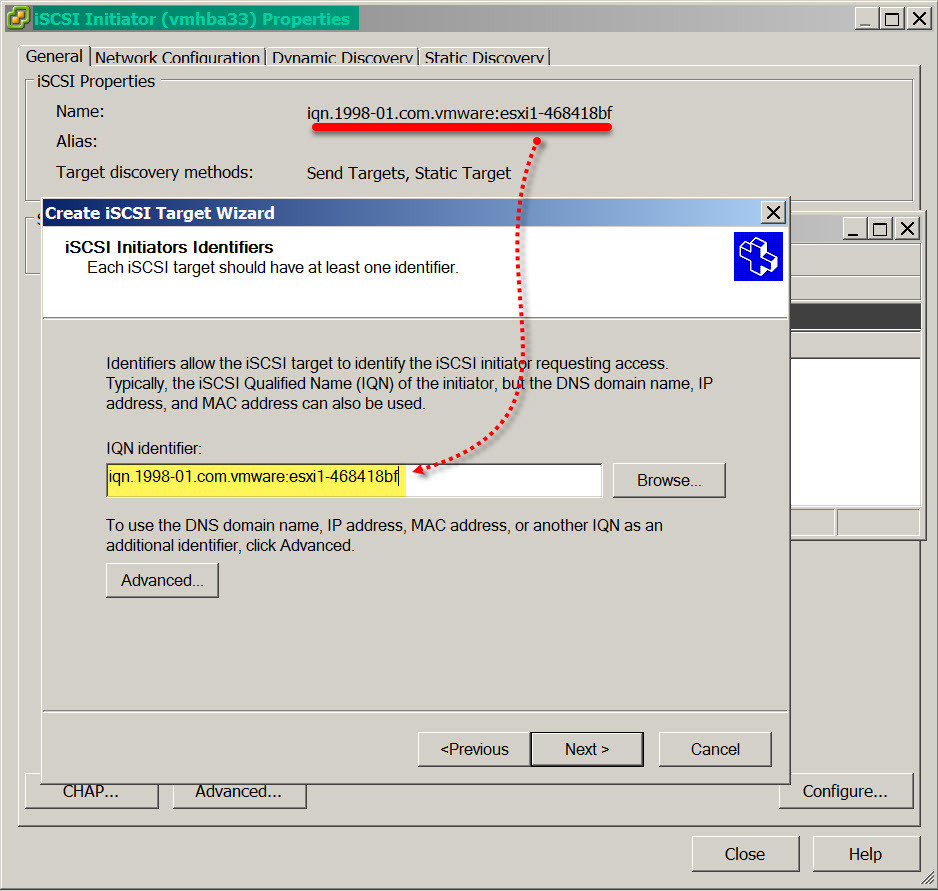Click the 'iSCSI Initiators Identifiers' heading
Image resolution: width=938 pixels, height=891 pixels.
tap(169, 247)
